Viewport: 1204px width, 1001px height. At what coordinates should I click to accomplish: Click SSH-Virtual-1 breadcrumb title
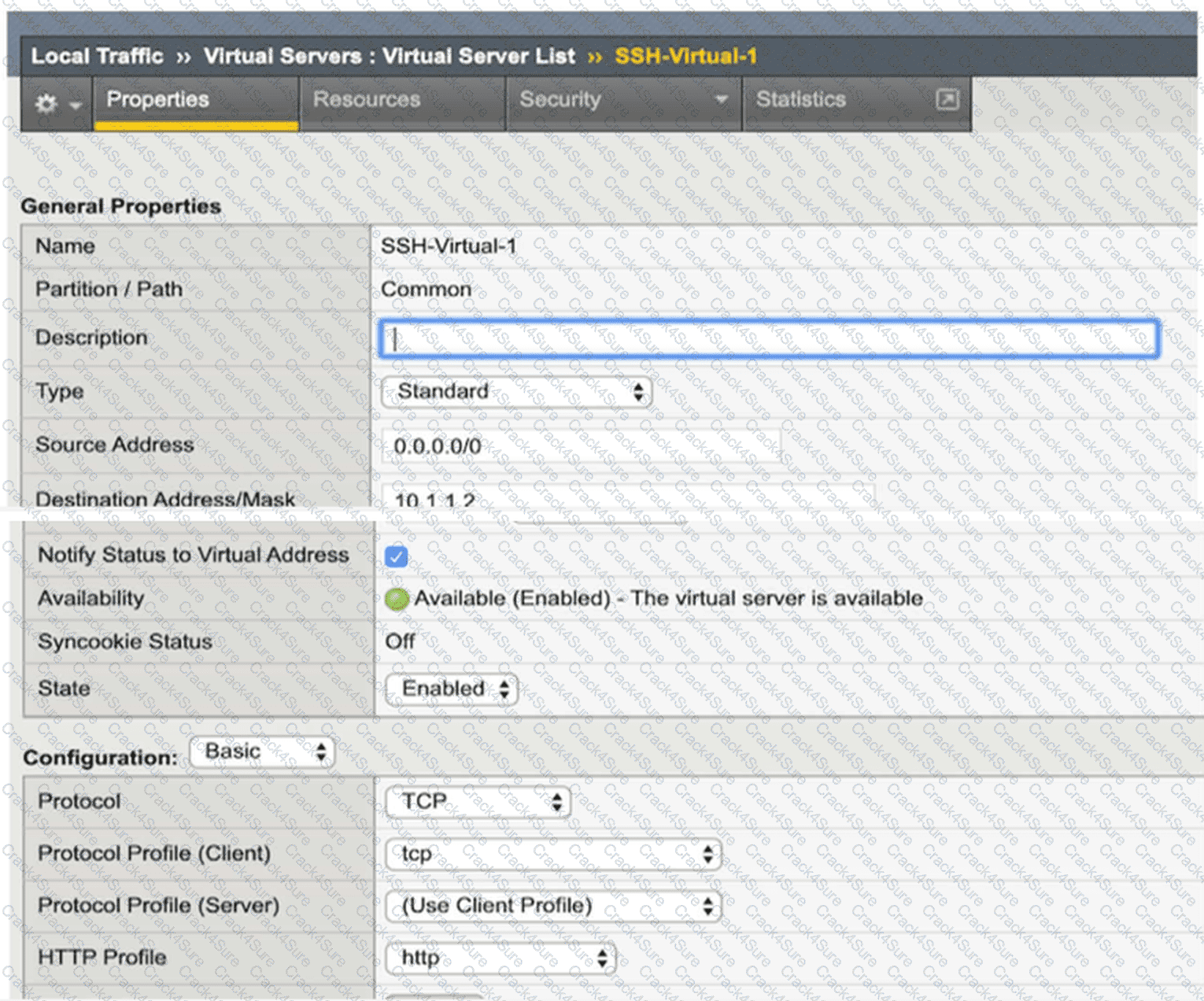click(x=685, y=56)
